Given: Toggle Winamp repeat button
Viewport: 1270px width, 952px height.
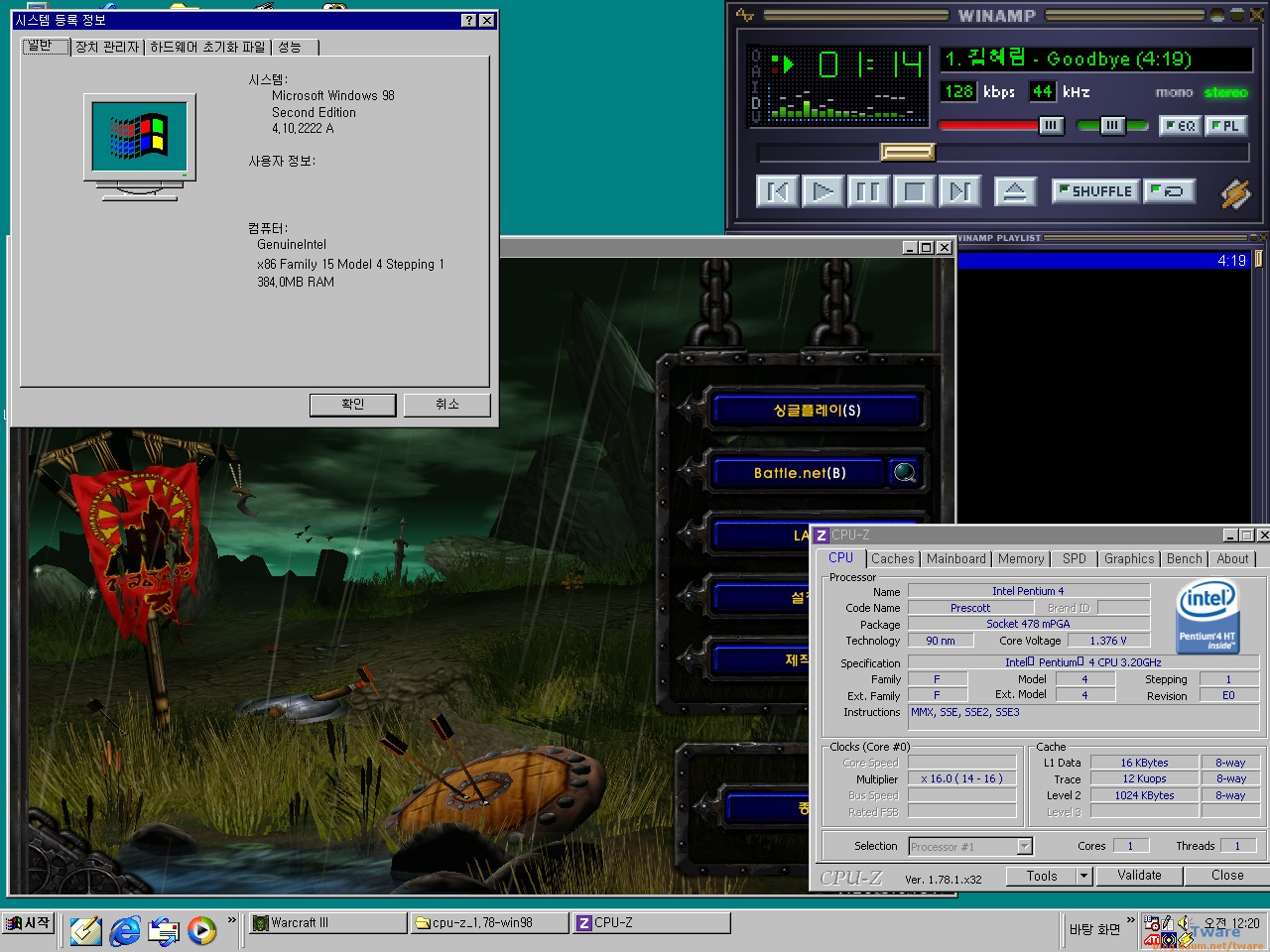Looking at the screenshot, I should point(1169,190).
